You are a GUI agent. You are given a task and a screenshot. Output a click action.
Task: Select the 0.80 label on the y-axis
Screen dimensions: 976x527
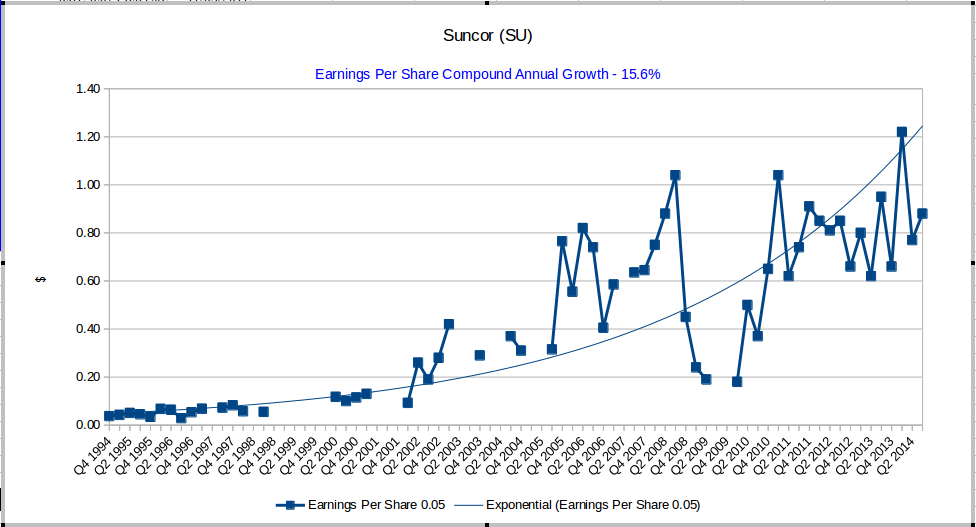point(88,233)
